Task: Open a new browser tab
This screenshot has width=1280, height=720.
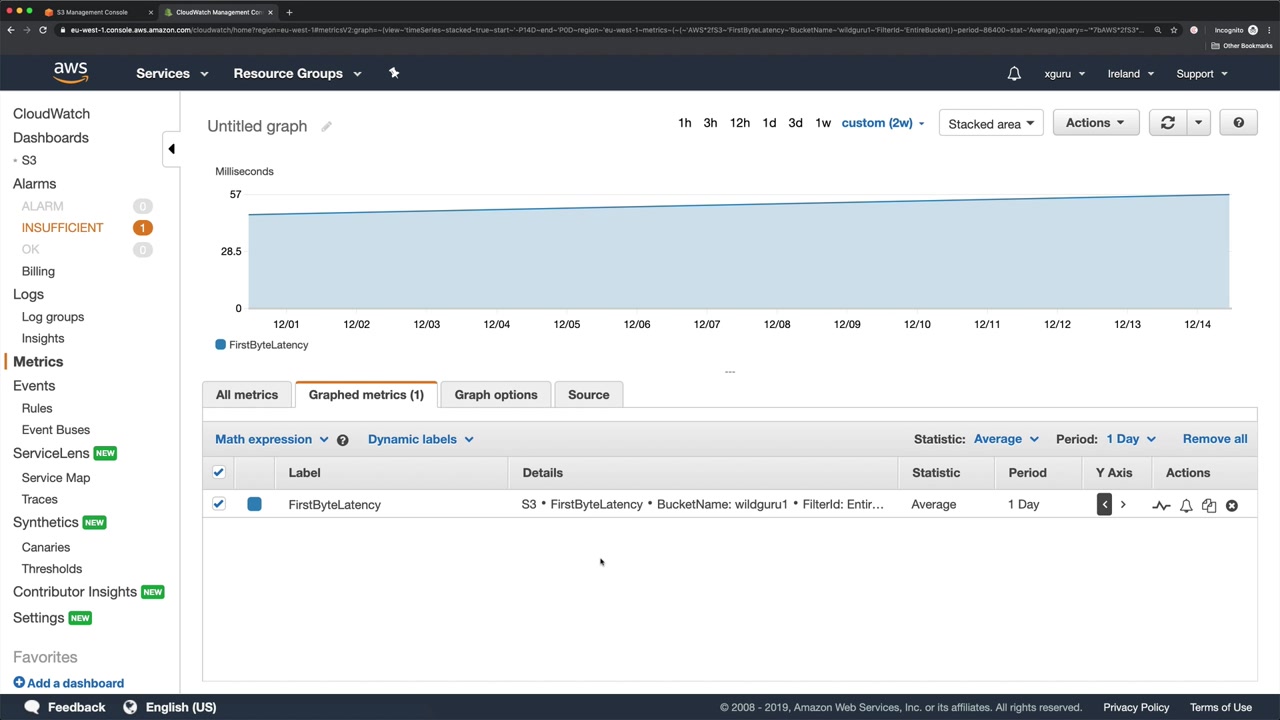Action: pos(289,12)
